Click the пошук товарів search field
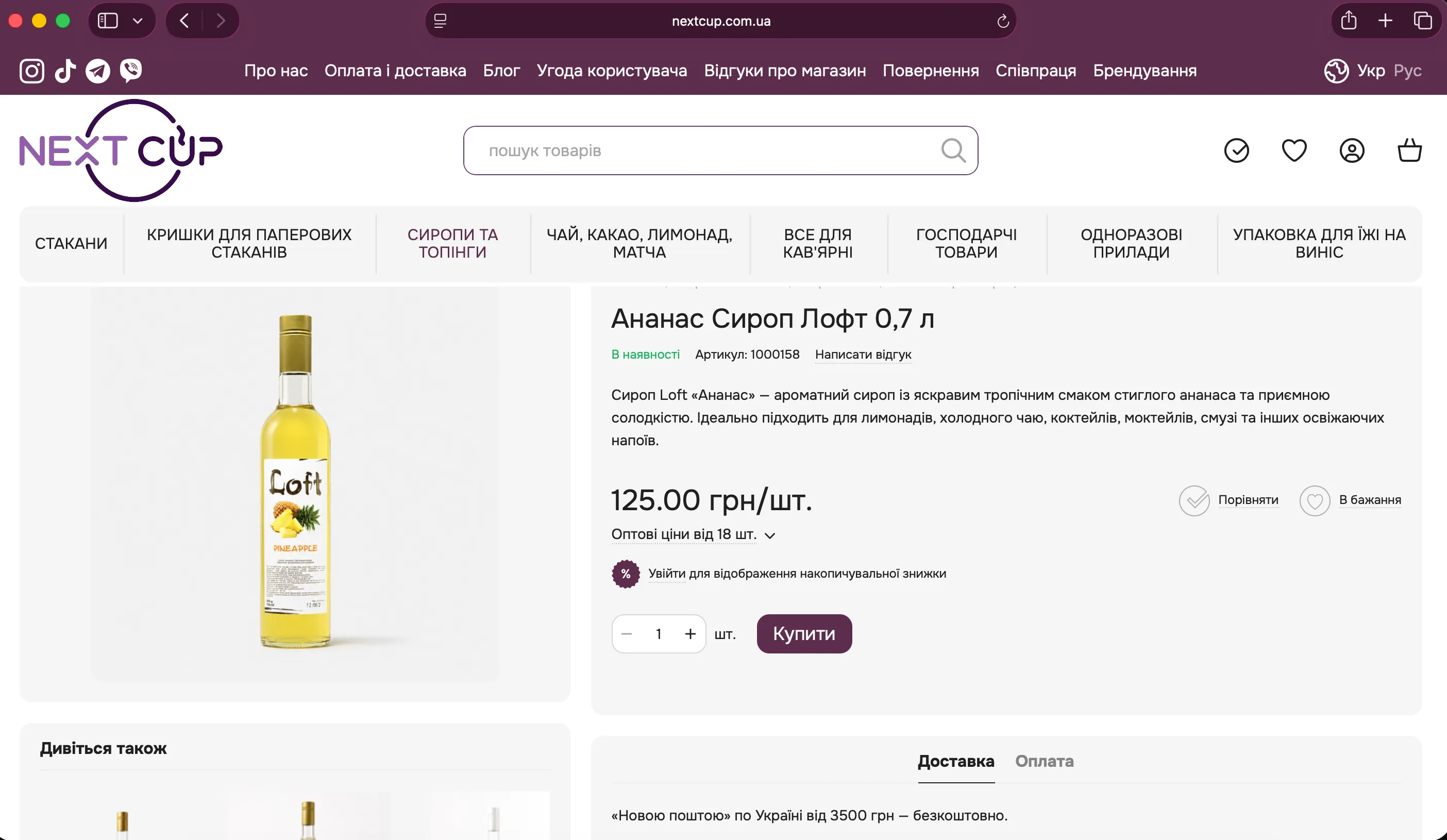The image size is (1447, 840). [720, 150]
